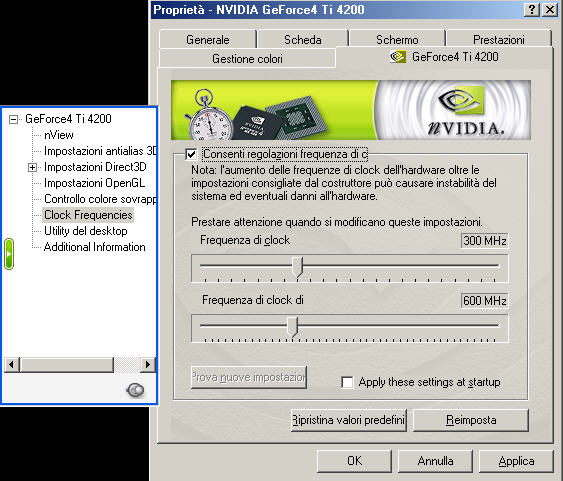Click the round pin icon in tree panel

tap(135, 390)
